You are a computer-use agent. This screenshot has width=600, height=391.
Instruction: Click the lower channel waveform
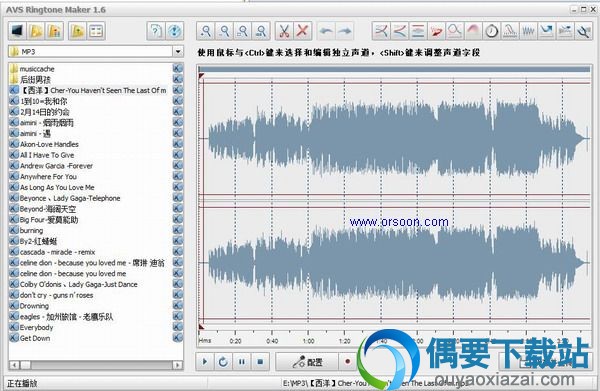point(395,263)
